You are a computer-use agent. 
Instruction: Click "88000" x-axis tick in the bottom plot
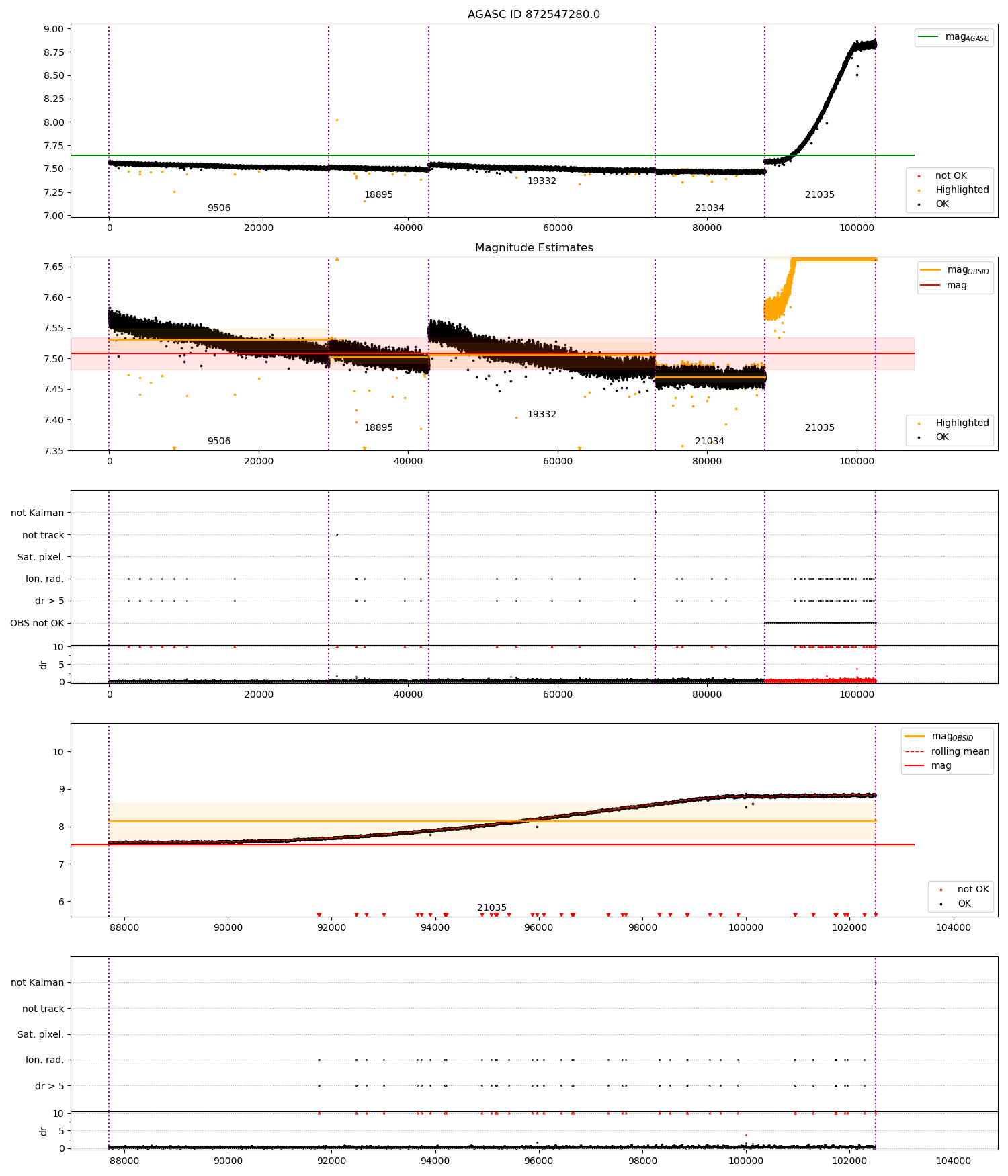124,1161
